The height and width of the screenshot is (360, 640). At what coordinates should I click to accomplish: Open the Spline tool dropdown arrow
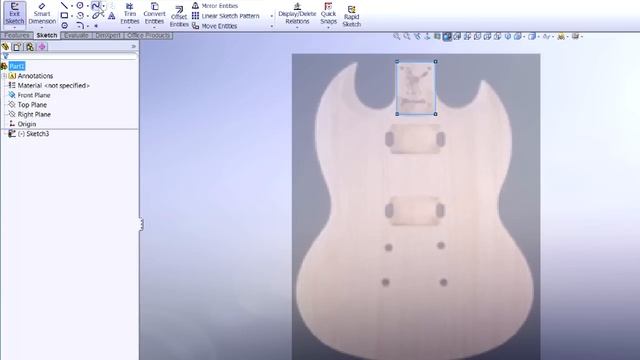[x=103, y=6]
